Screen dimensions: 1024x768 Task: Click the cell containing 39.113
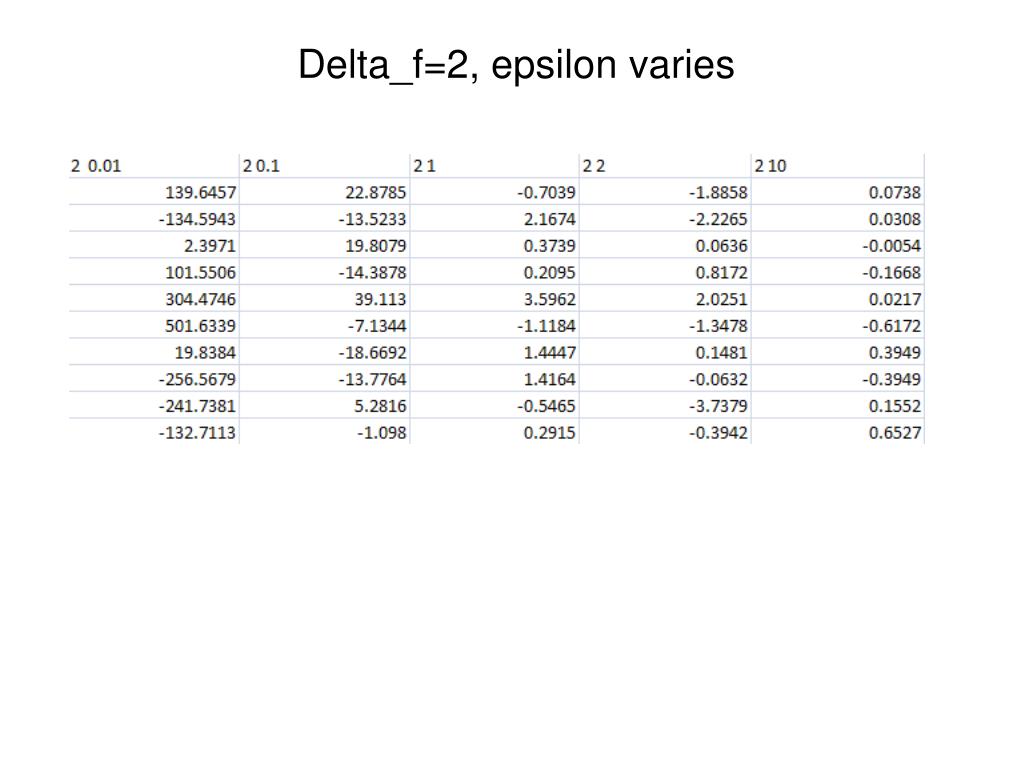(x=325, y=298)
